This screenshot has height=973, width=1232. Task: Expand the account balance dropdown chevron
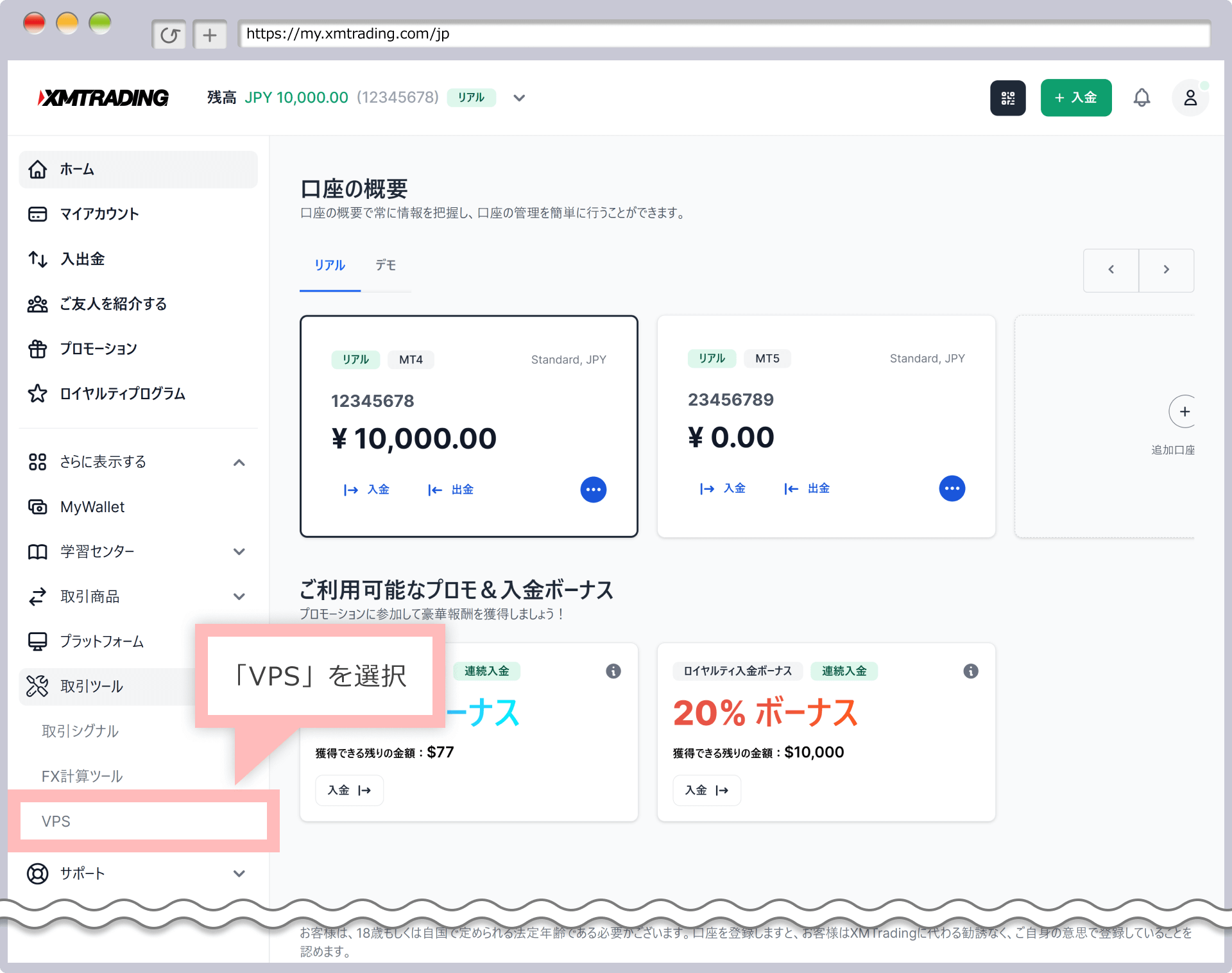tap(519, 98)
